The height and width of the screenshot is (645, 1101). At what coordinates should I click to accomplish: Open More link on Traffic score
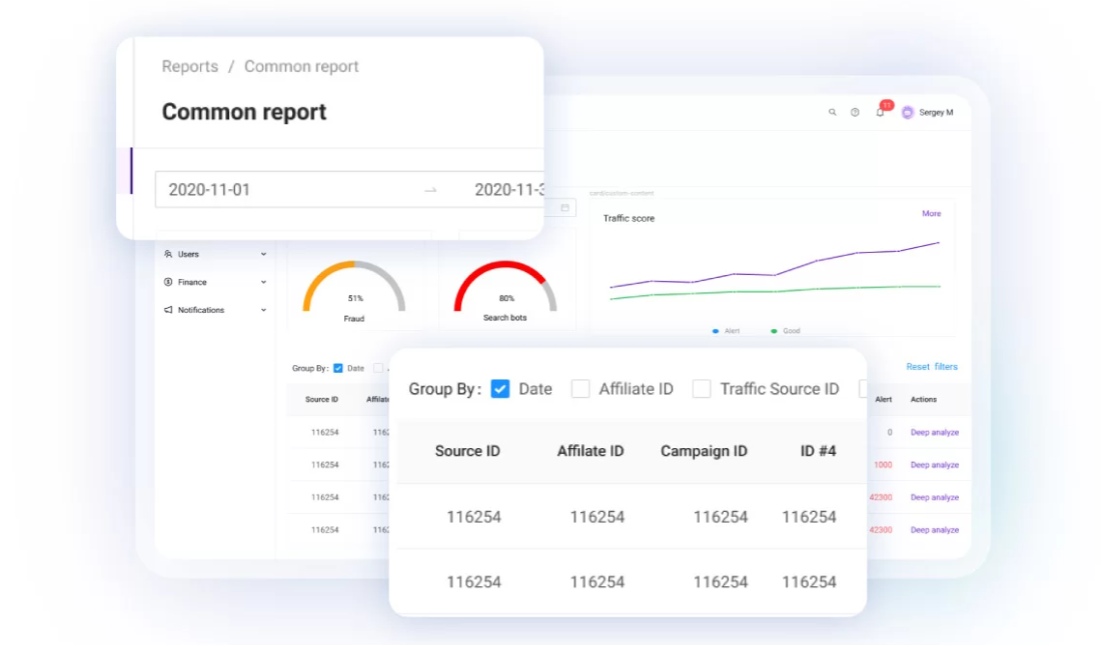[x=931, y=213]
